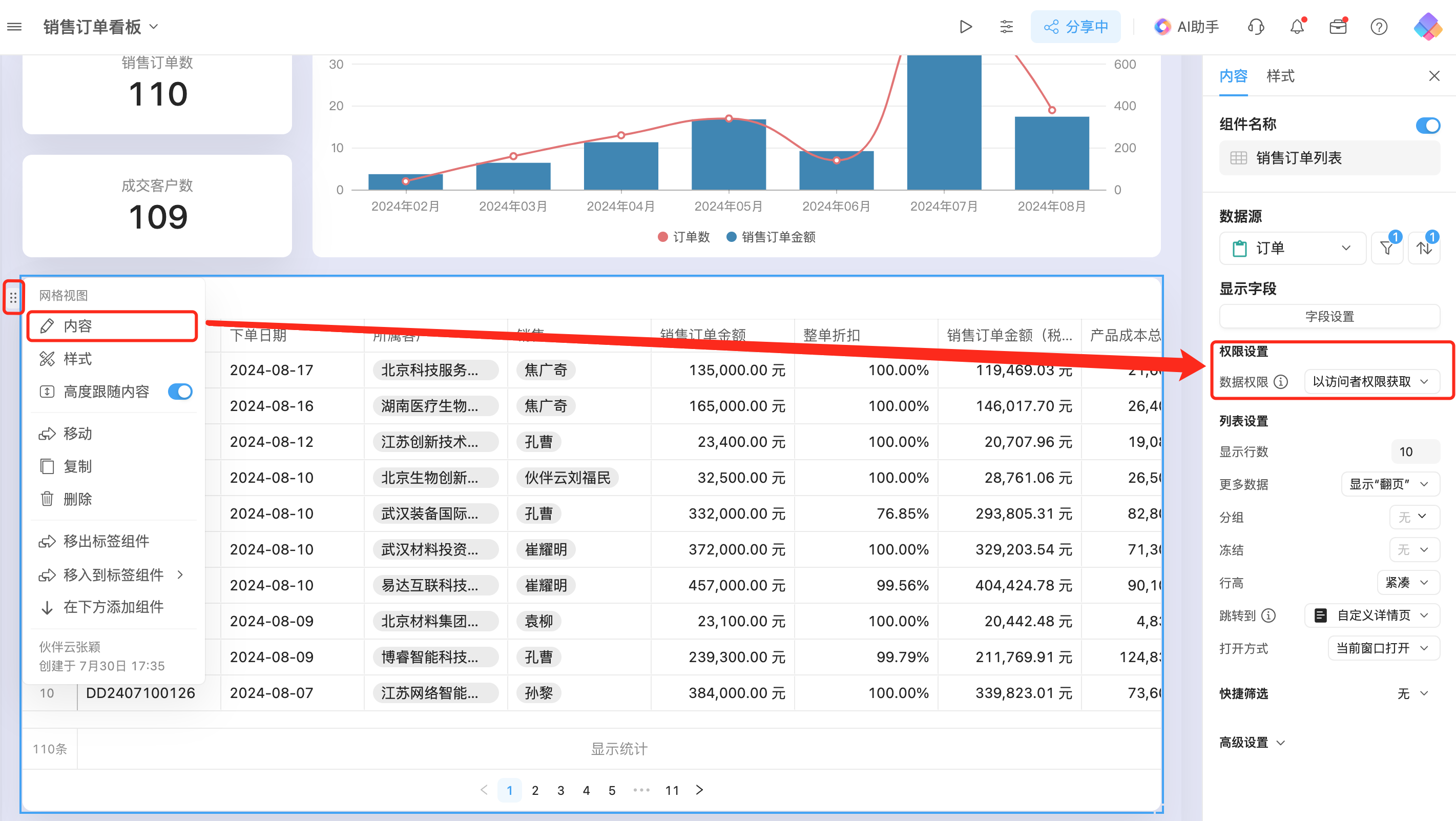Click the next page arrow
This screenshot has width=1456, height=821.
click(x=699, y=790)
